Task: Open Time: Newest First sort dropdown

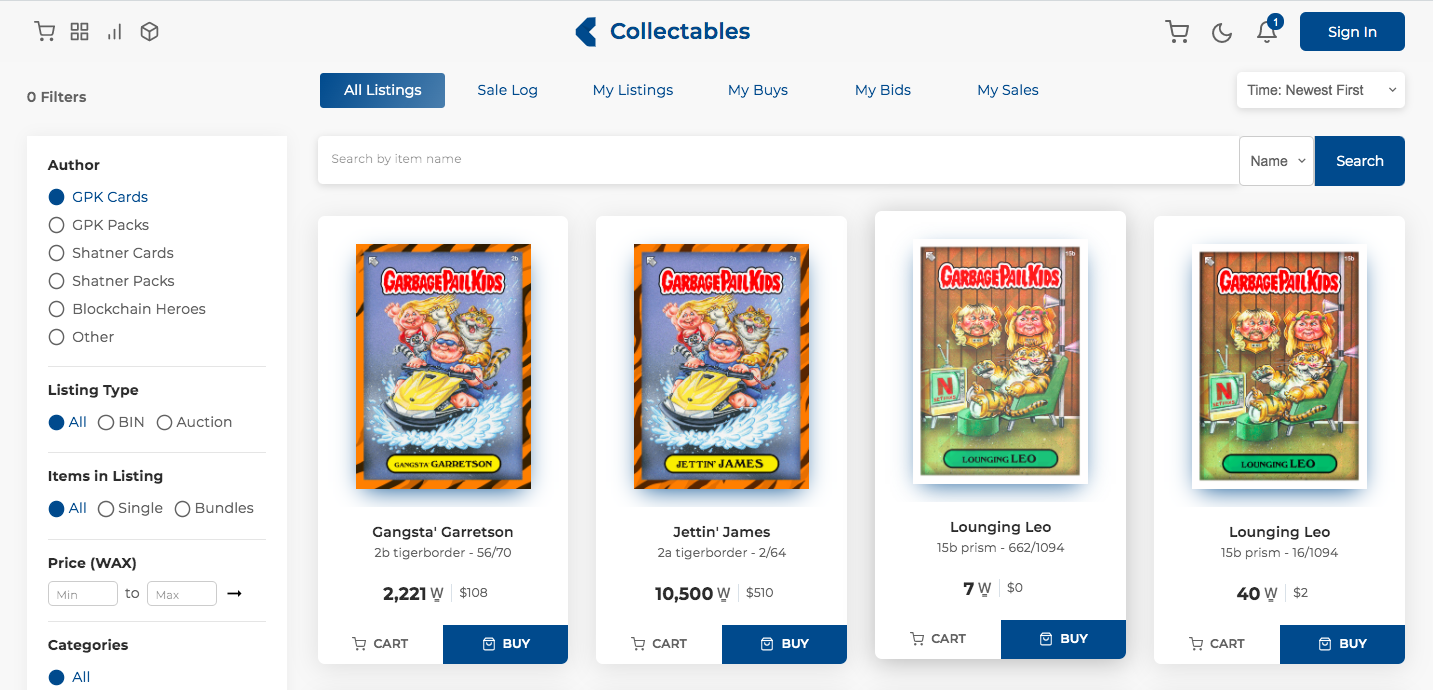Action: [1320, 90]
